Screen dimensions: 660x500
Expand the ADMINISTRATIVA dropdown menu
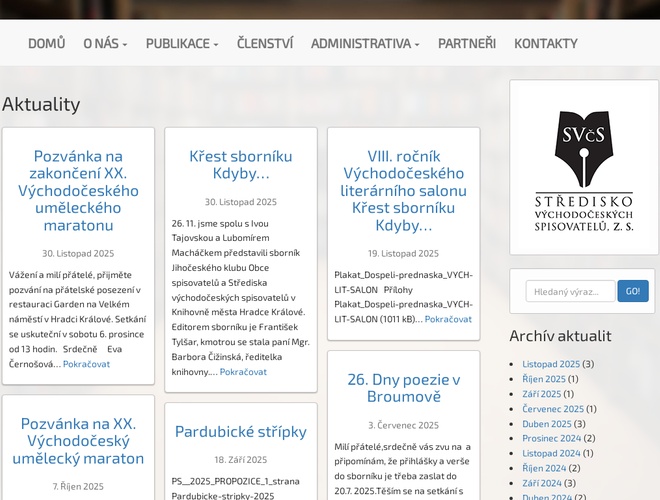pyautogui.click(x=365, y=43)
